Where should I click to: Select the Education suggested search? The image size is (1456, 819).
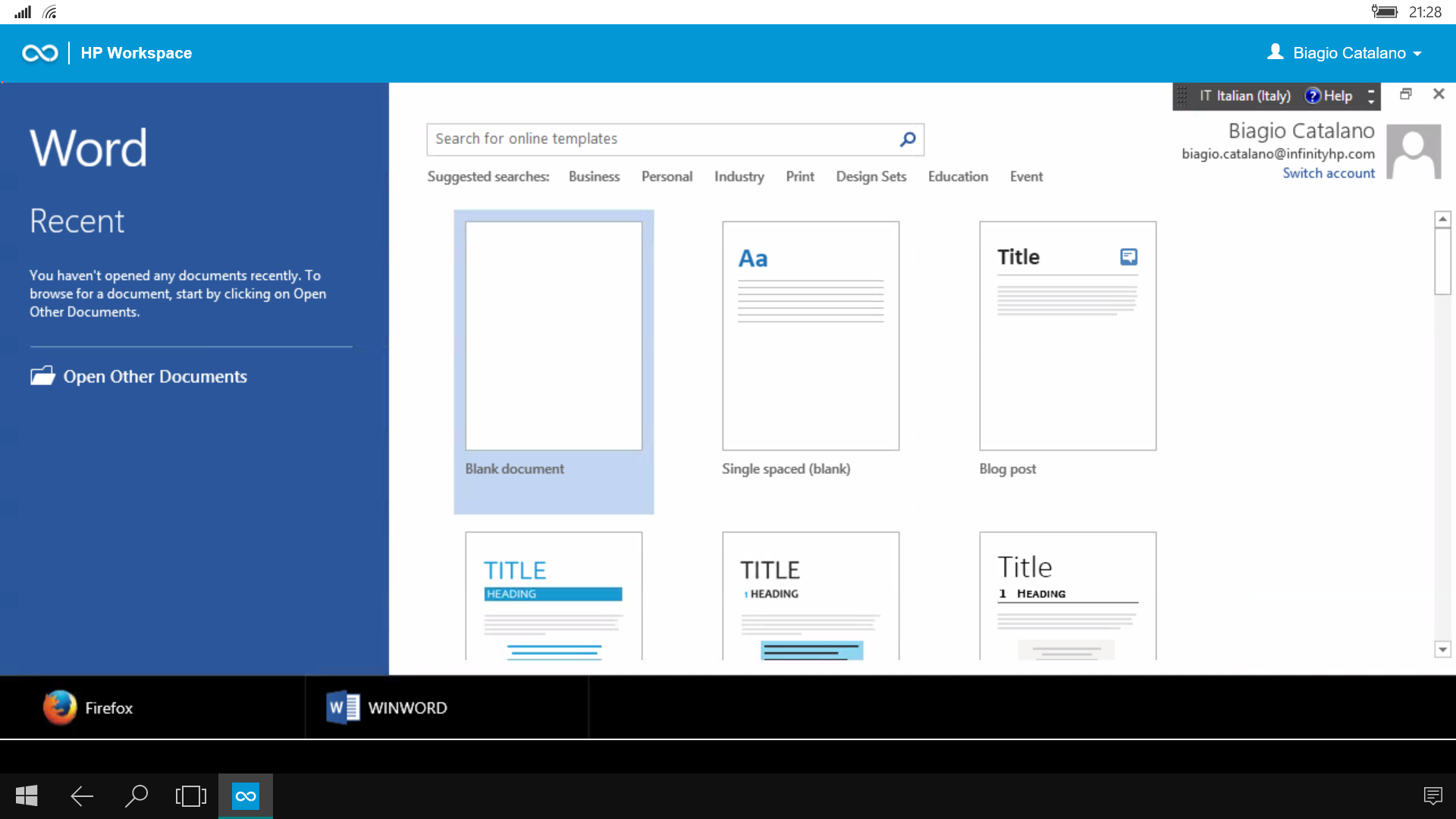(x=958, y=177)
